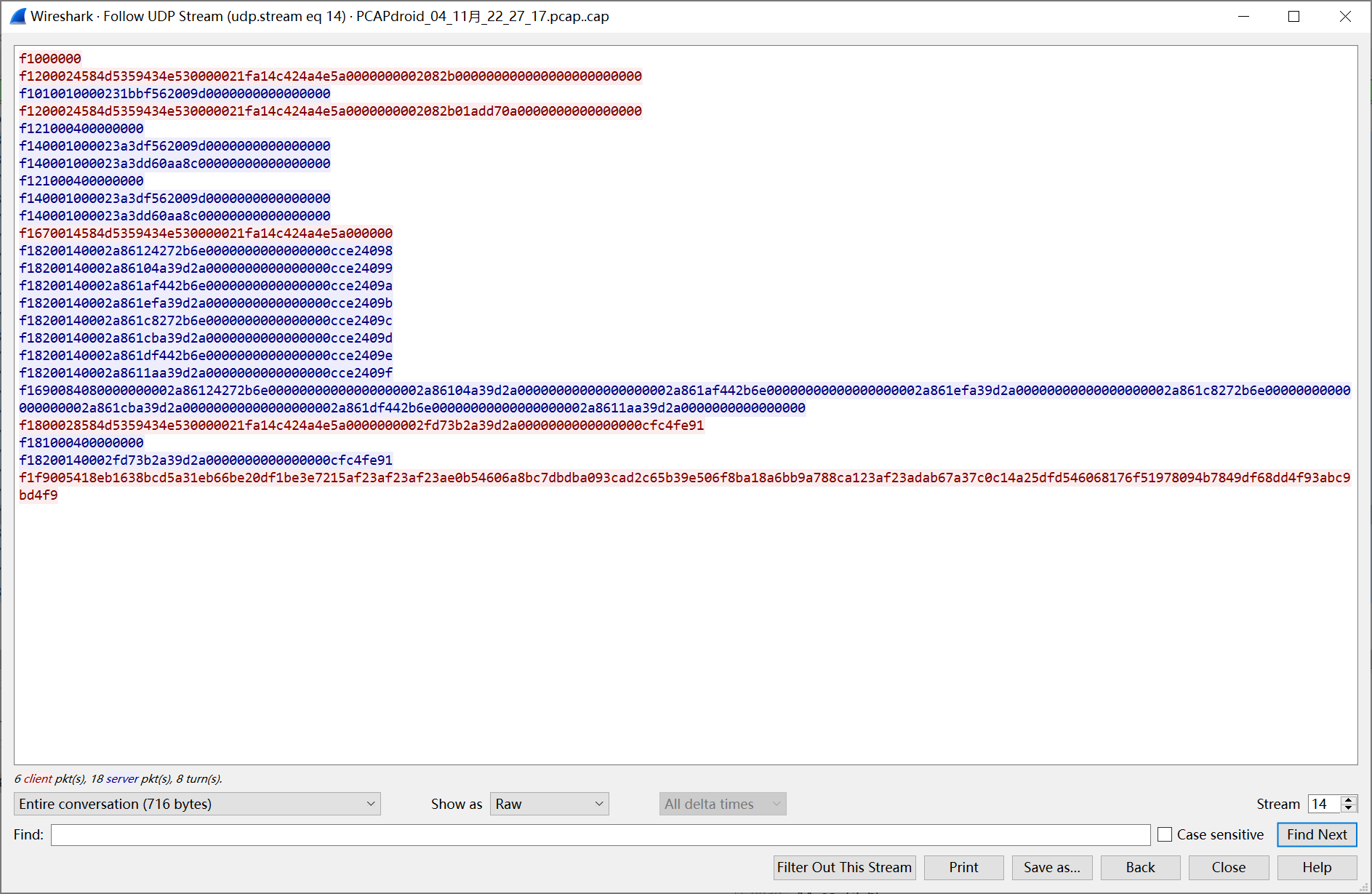
Task: Click the line f1010010000231bbf562009d0000000000000000
Action: pos(174,94)
